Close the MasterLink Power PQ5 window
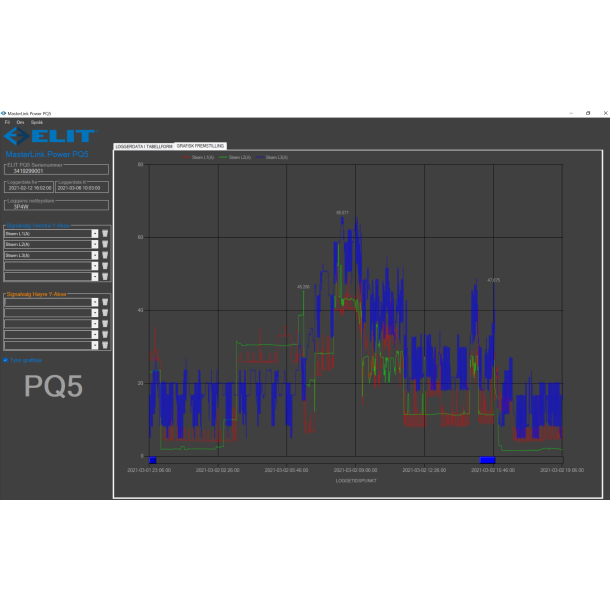 [605, 113]
